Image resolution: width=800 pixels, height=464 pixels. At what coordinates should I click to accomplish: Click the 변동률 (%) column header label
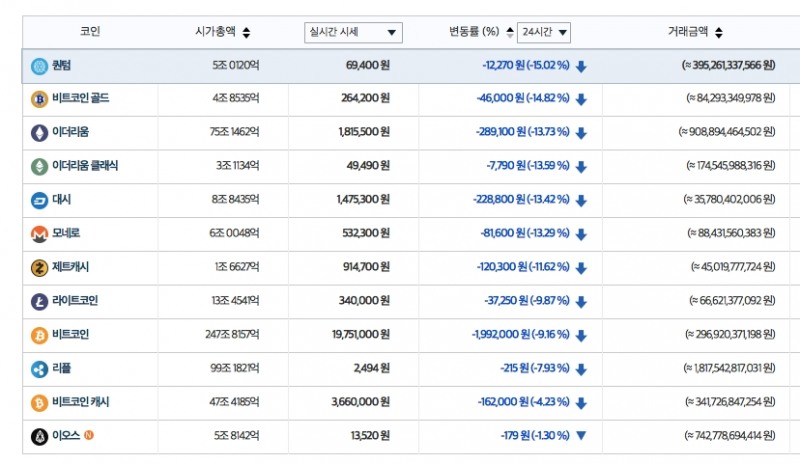pyautogui.click(x=474, y=32)
